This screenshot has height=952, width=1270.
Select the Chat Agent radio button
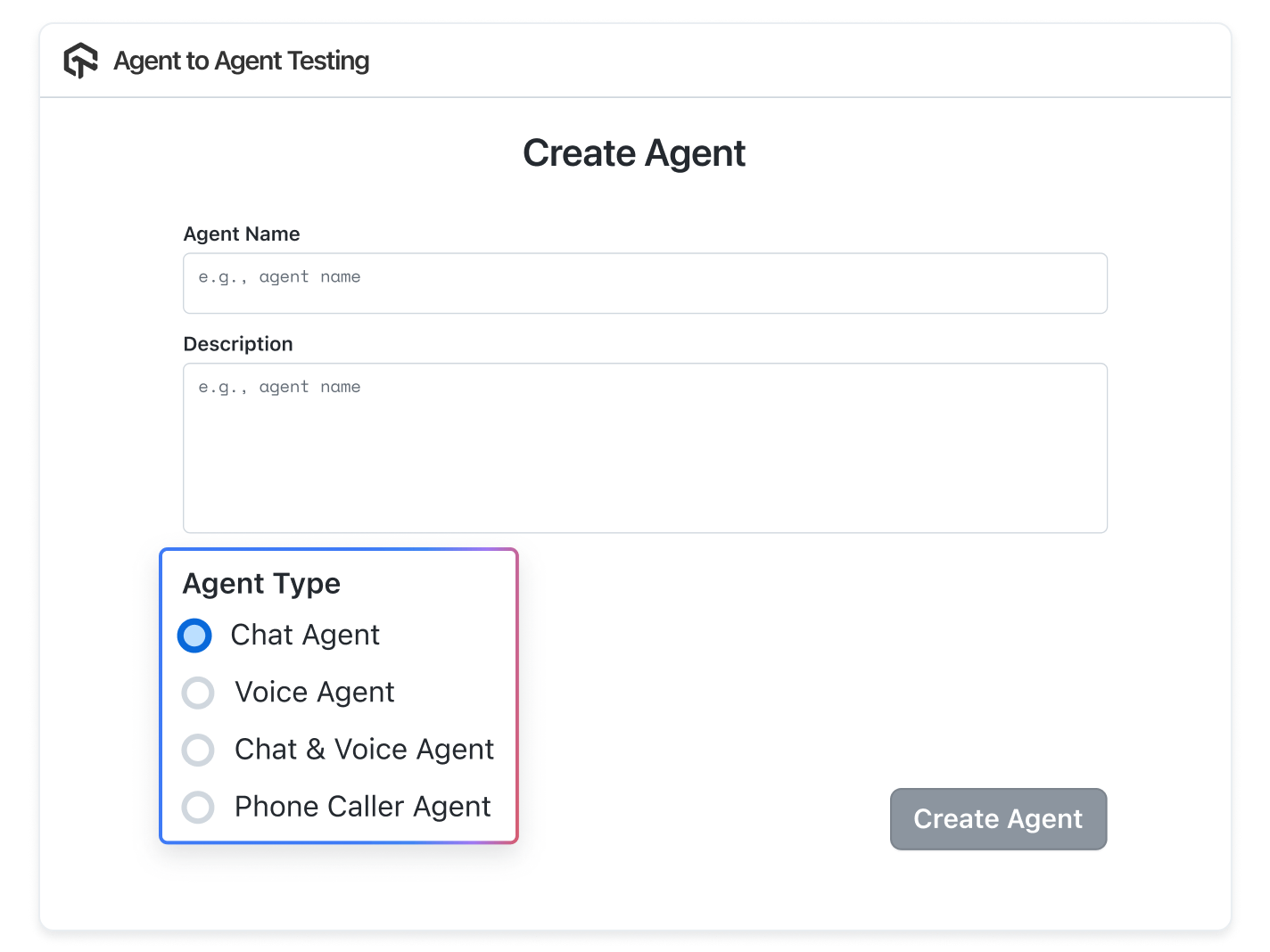(x=194, y=635)
